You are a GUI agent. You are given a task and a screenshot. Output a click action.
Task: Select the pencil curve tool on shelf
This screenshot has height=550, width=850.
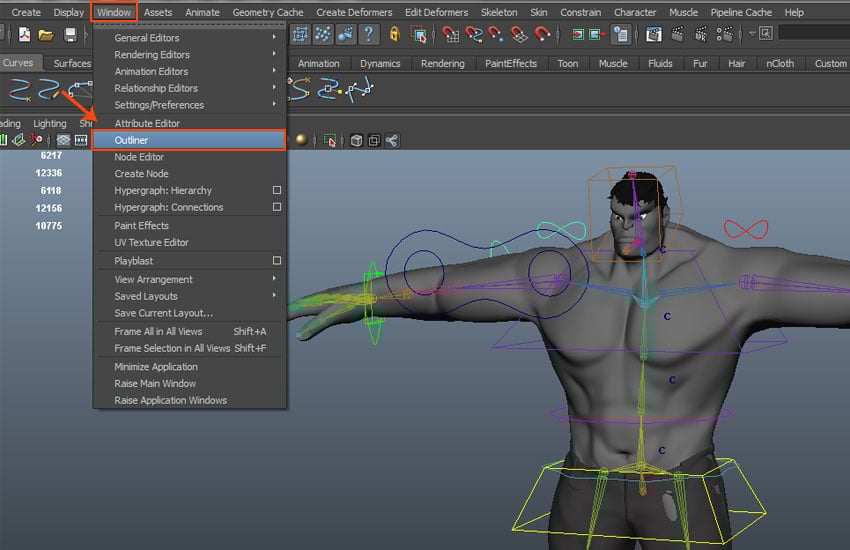47,90
